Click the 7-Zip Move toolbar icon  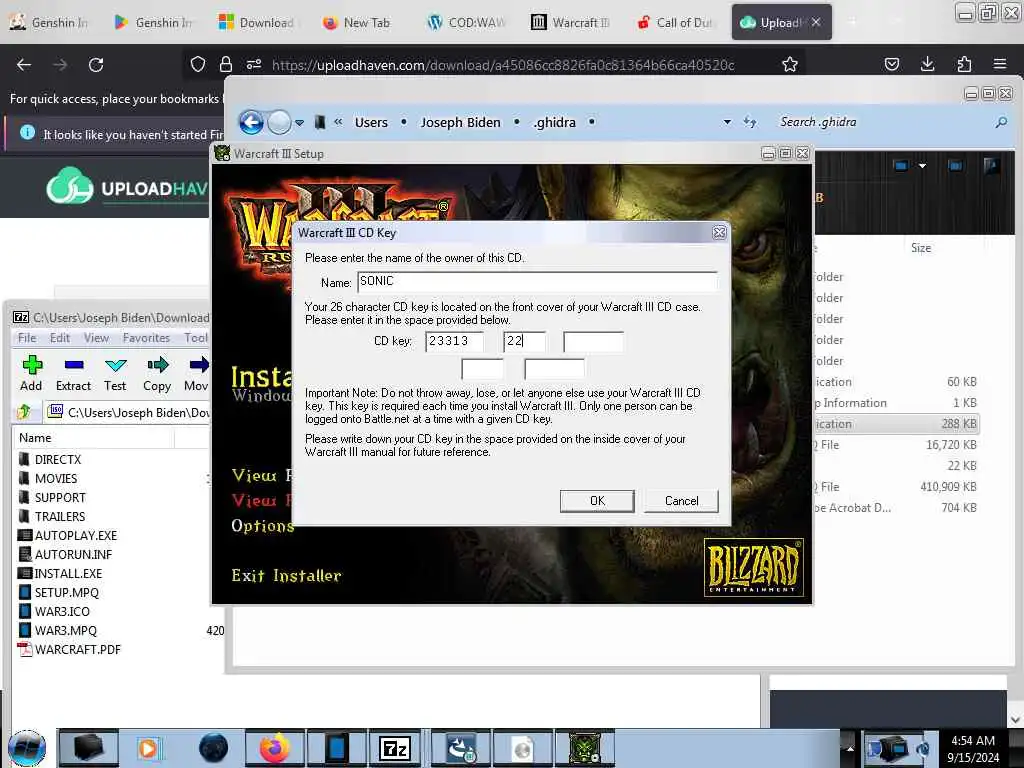coord(197,374)
